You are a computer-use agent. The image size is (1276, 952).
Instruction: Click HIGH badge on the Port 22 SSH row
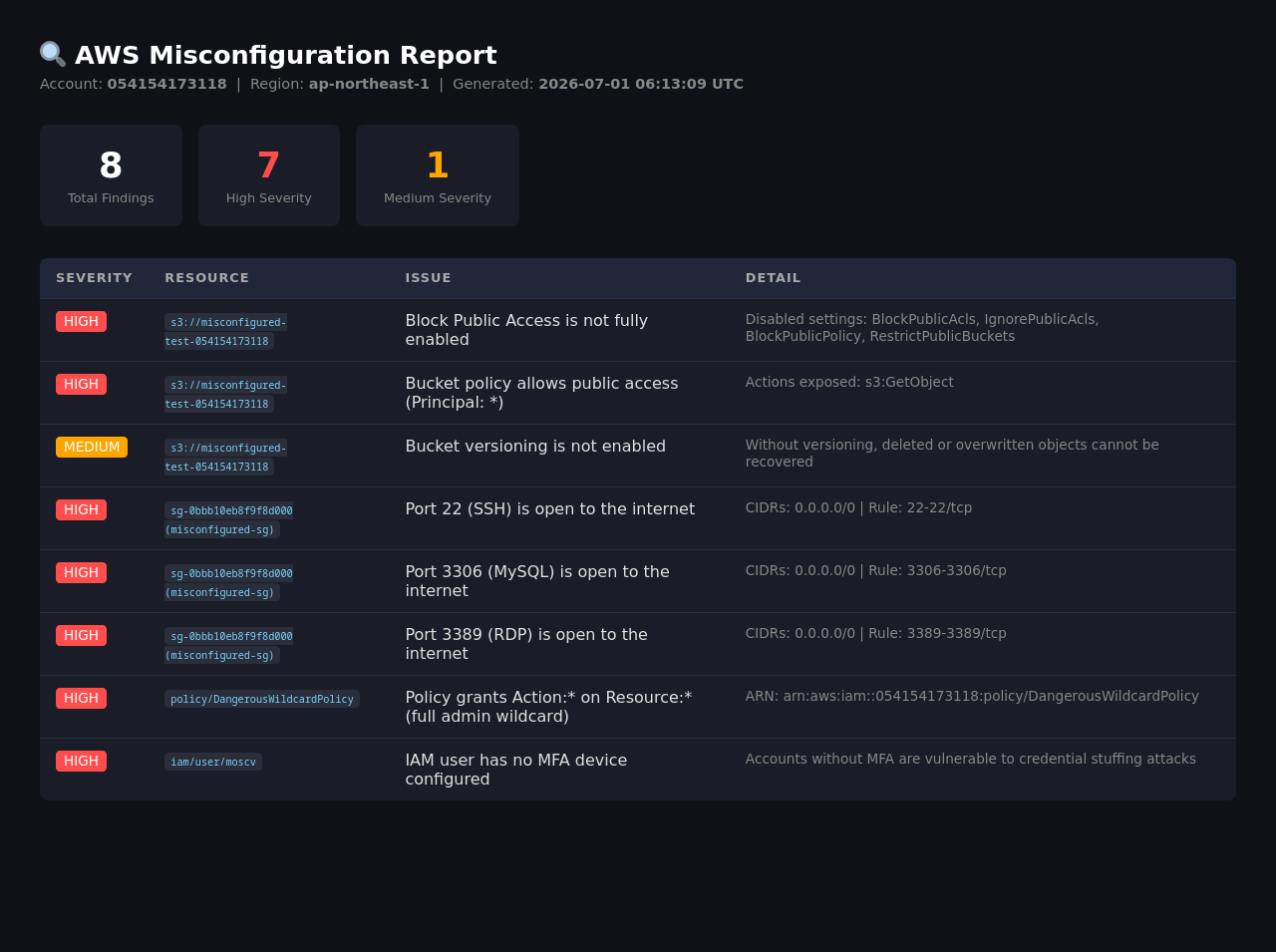[x=81, y=509]
